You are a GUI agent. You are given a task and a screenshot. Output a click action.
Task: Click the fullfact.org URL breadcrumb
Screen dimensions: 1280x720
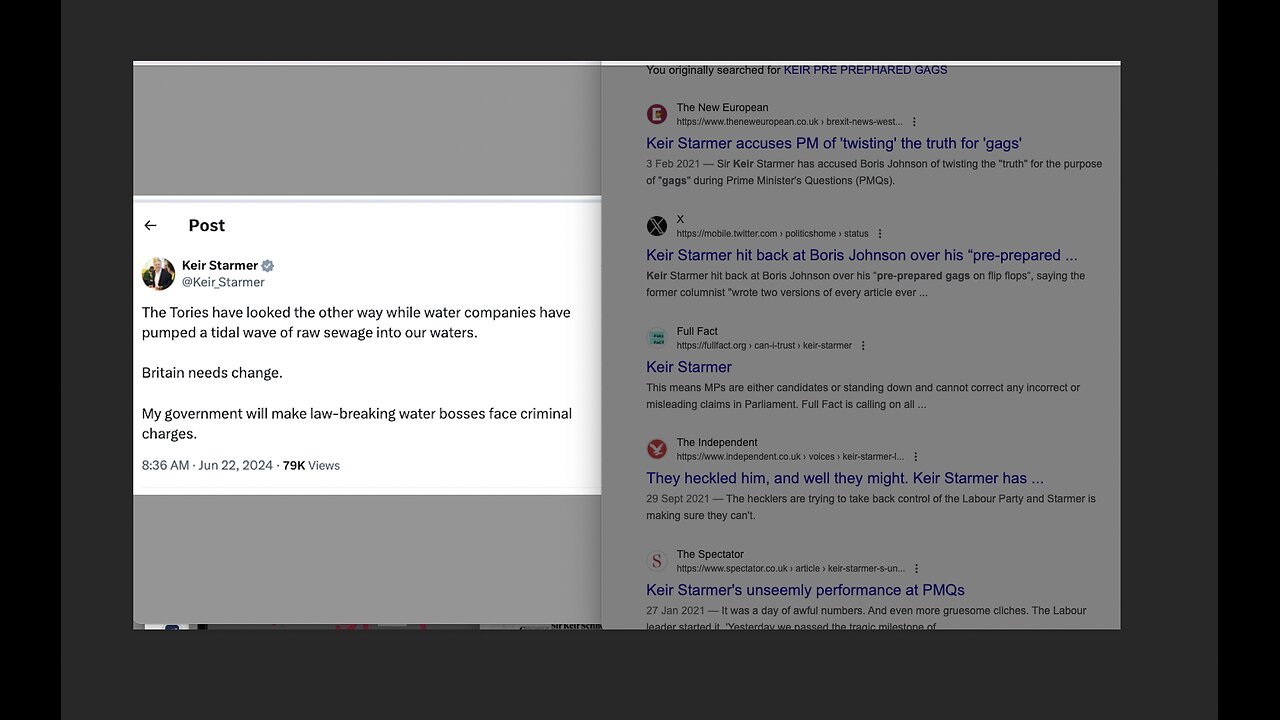[764, 346]
